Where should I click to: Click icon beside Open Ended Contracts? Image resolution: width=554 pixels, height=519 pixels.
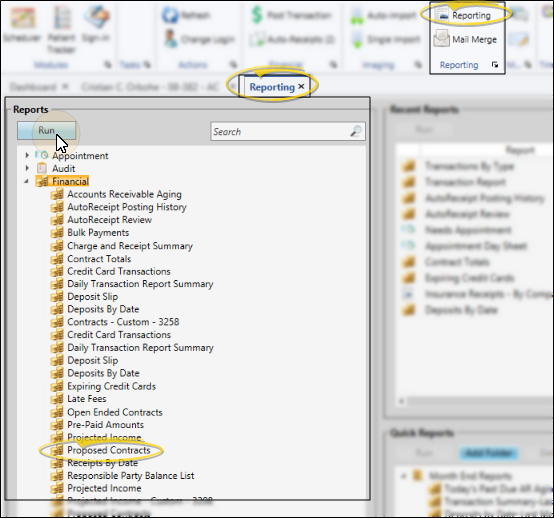[57, 412]
